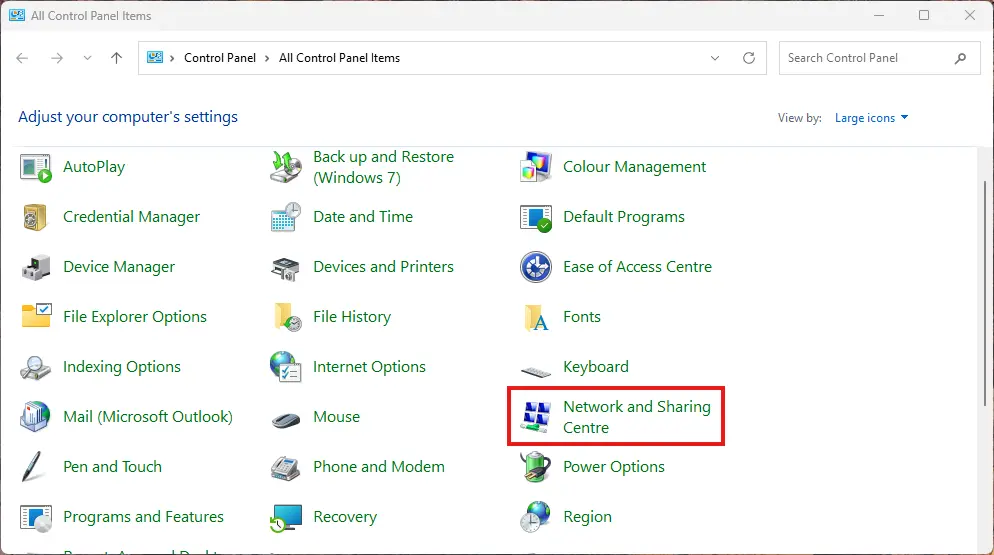Expand the address bar history dropdown

715,58
